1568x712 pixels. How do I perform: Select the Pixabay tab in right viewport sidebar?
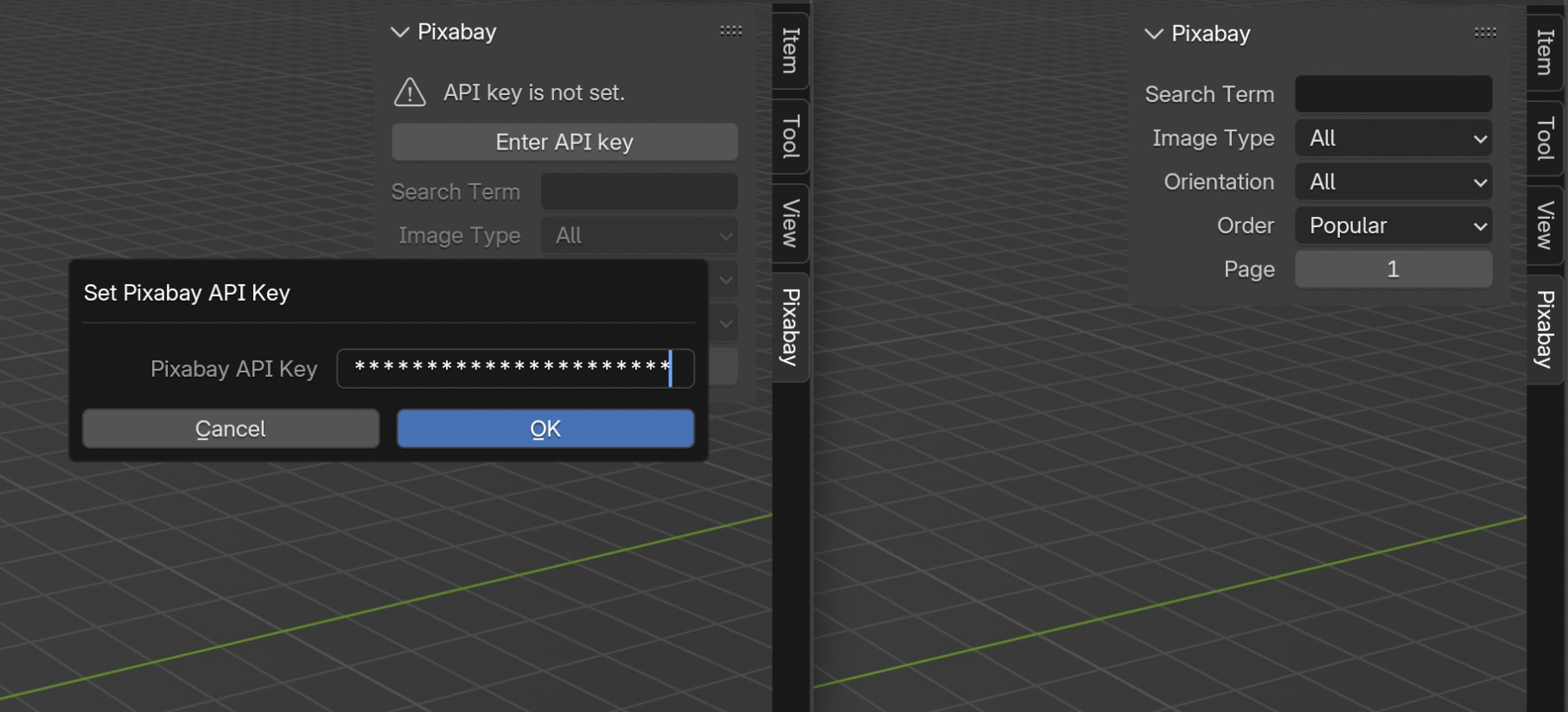1545,329
